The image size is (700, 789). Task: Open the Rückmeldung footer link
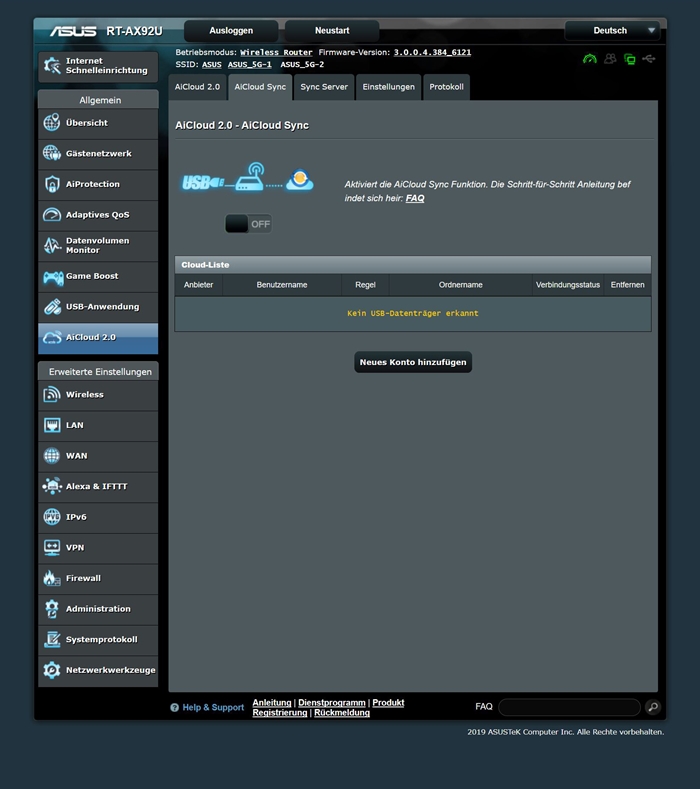tap(342, 713)
